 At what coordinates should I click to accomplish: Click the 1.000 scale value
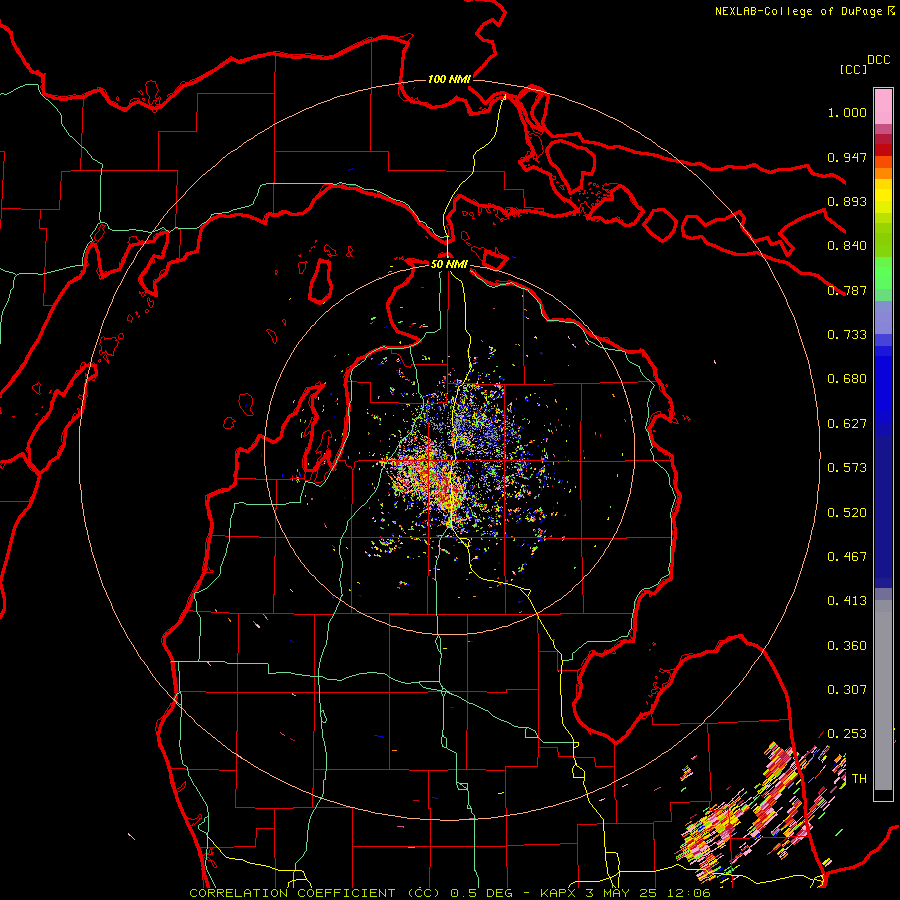pos(847,113)
